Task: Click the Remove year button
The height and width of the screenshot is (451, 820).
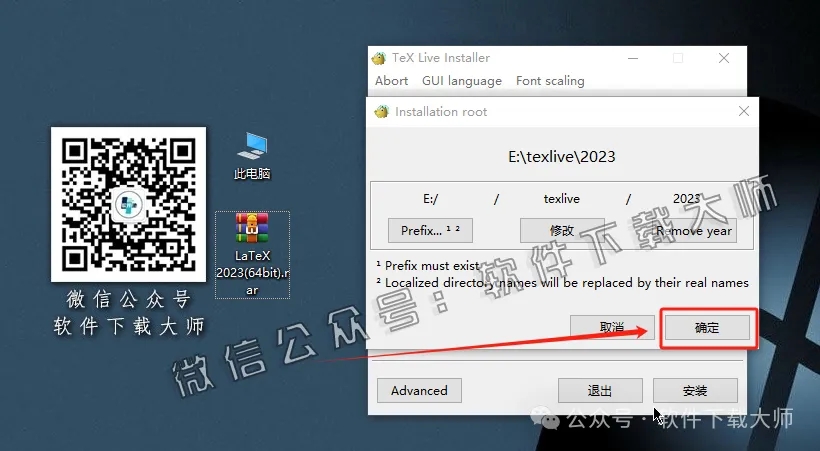Action: [x=694, y=230]
